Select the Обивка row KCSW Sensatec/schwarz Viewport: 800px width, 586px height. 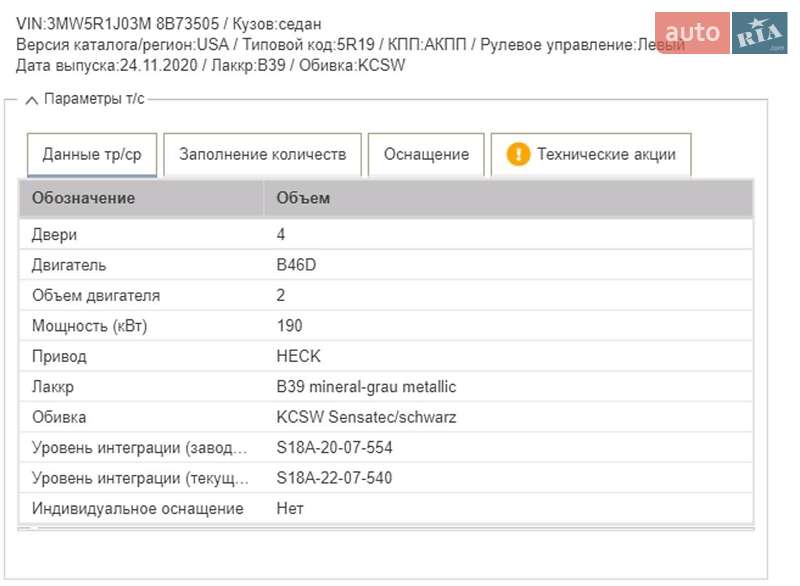365,417
